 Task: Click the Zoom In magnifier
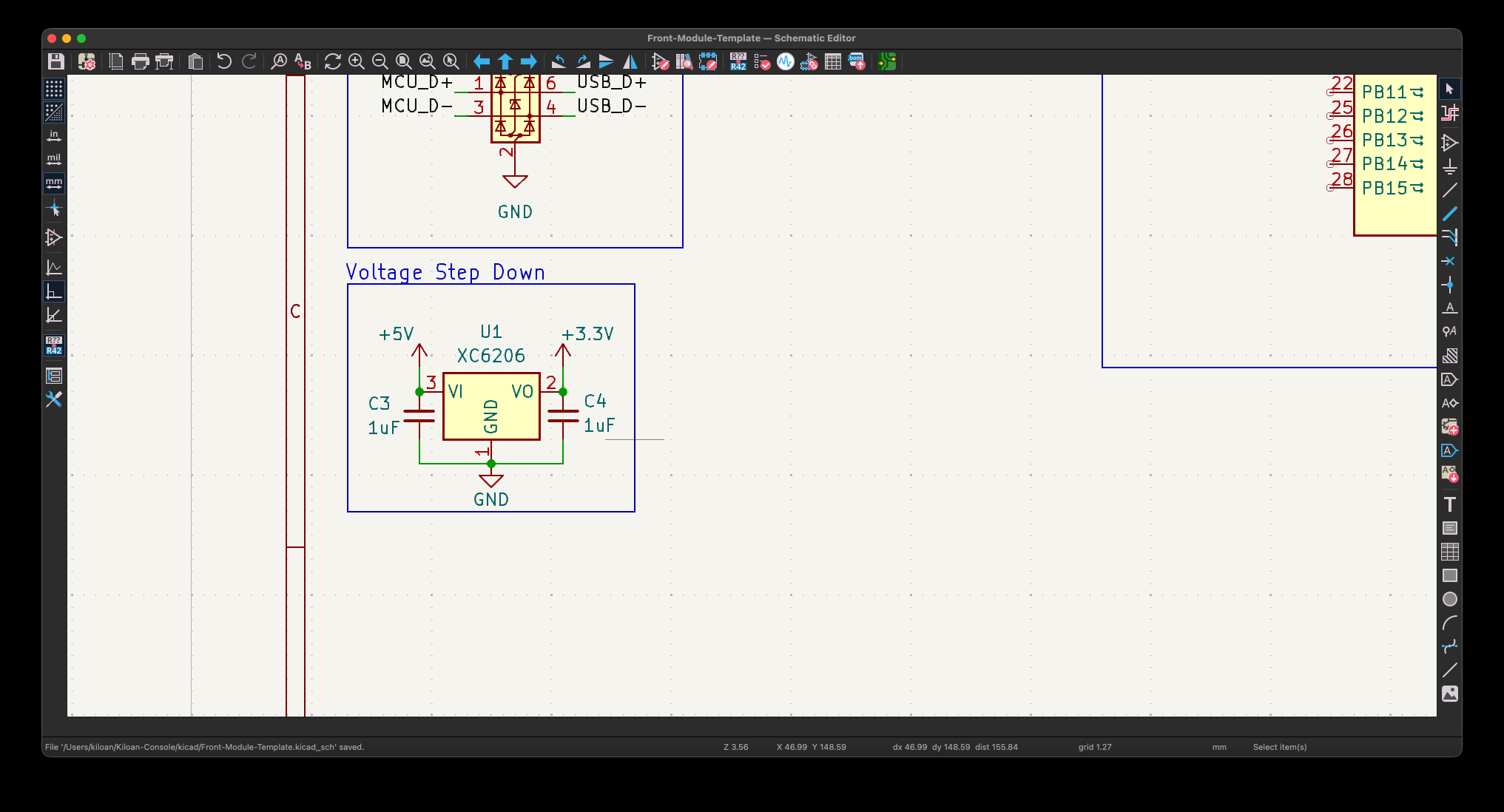[x=357, y=61]
